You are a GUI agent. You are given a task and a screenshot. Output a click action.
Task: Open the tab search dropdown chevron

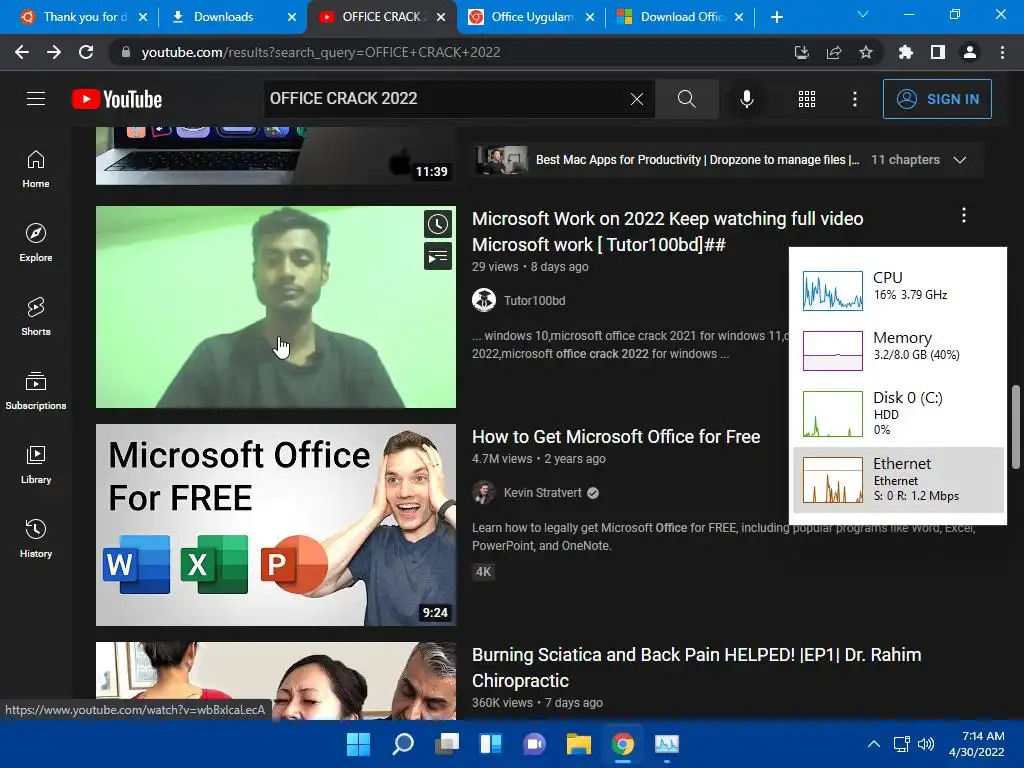coord(863,14)
